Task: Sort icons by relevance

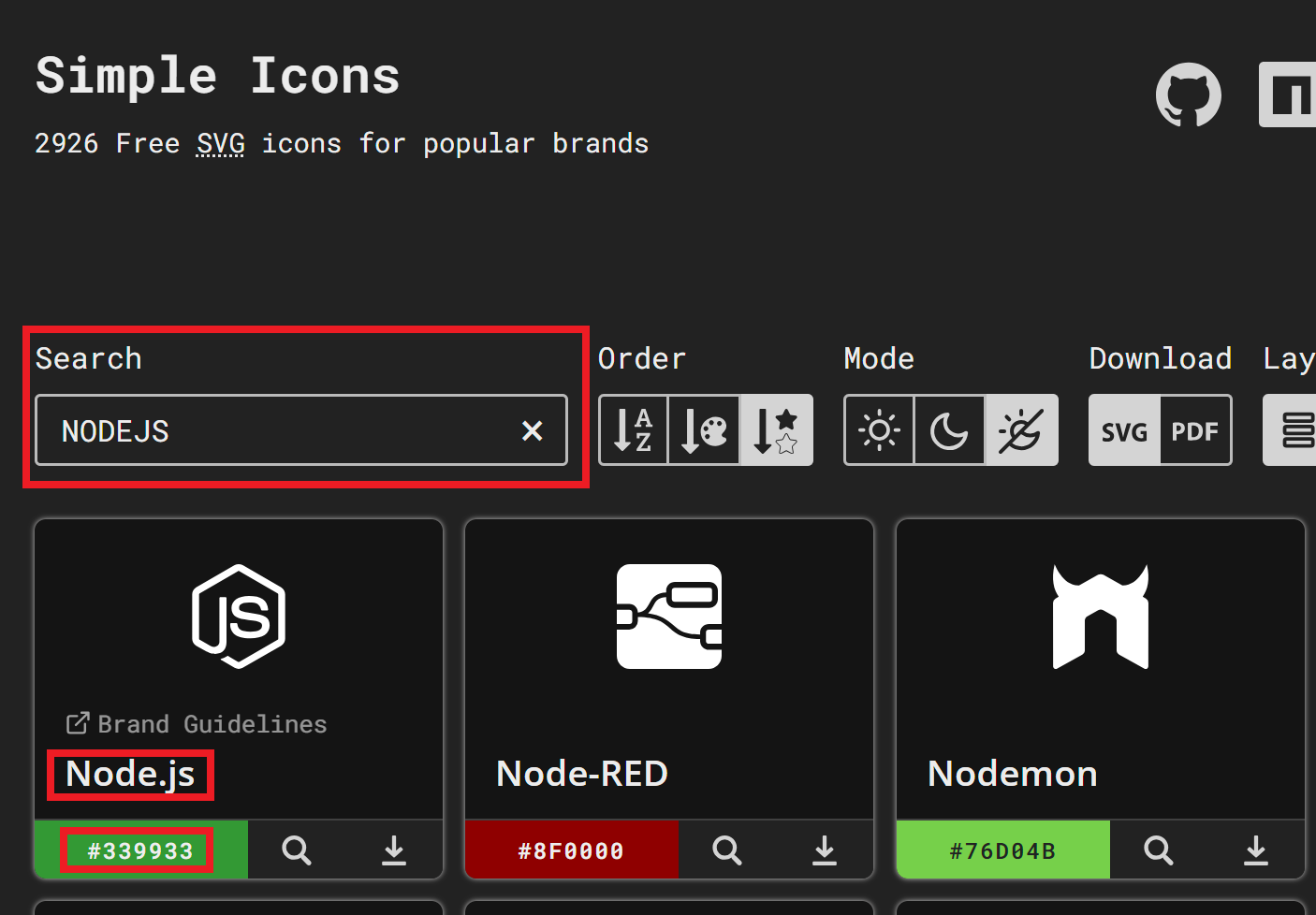Action: [x=776, y=430]
